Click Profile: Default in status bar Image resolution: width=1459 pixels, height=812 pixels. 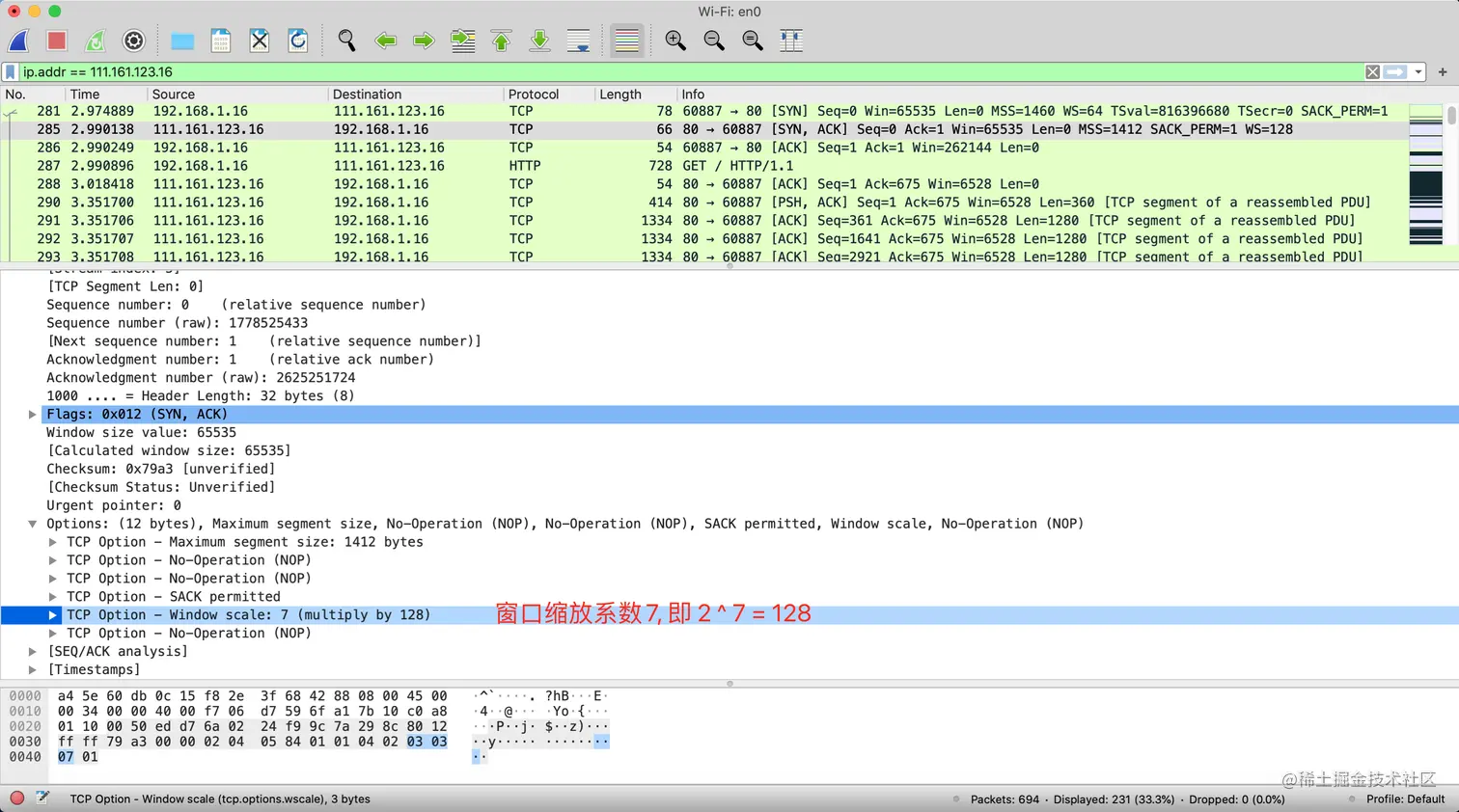1405,799
